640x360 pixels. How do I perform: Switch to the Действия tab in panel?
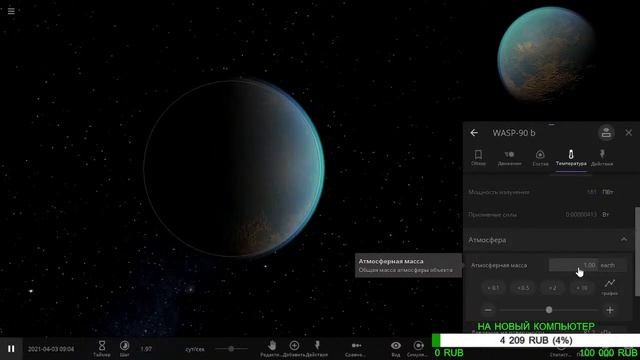[602, 158]
